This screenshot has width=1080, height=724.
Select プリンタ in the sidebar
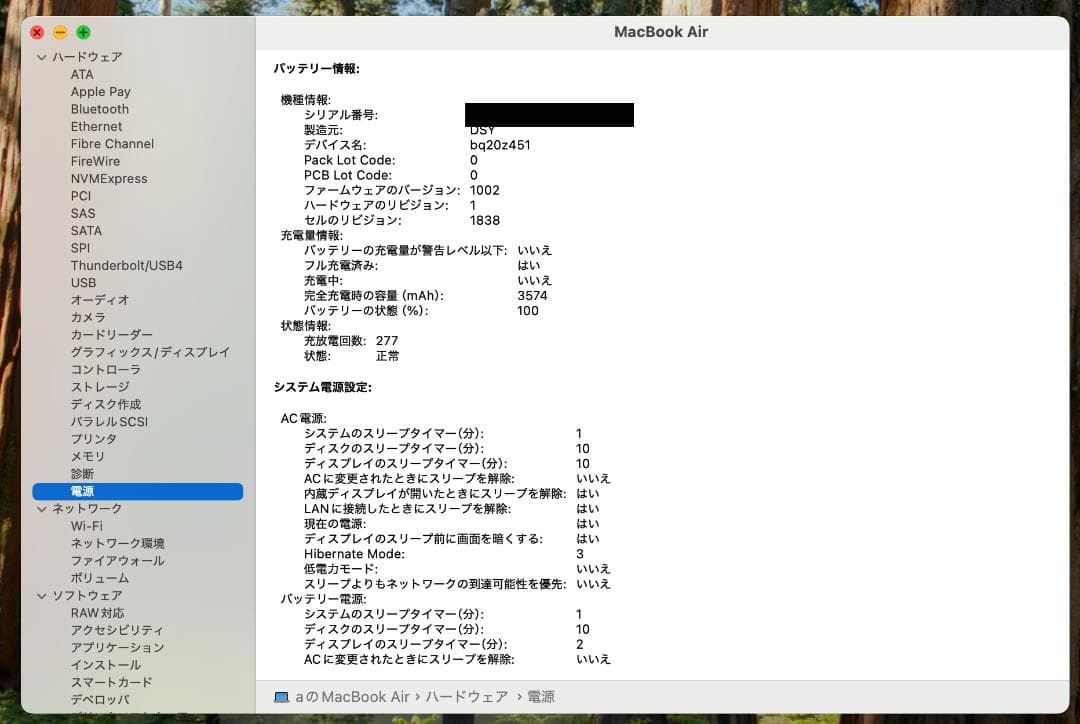pos(94,439)
